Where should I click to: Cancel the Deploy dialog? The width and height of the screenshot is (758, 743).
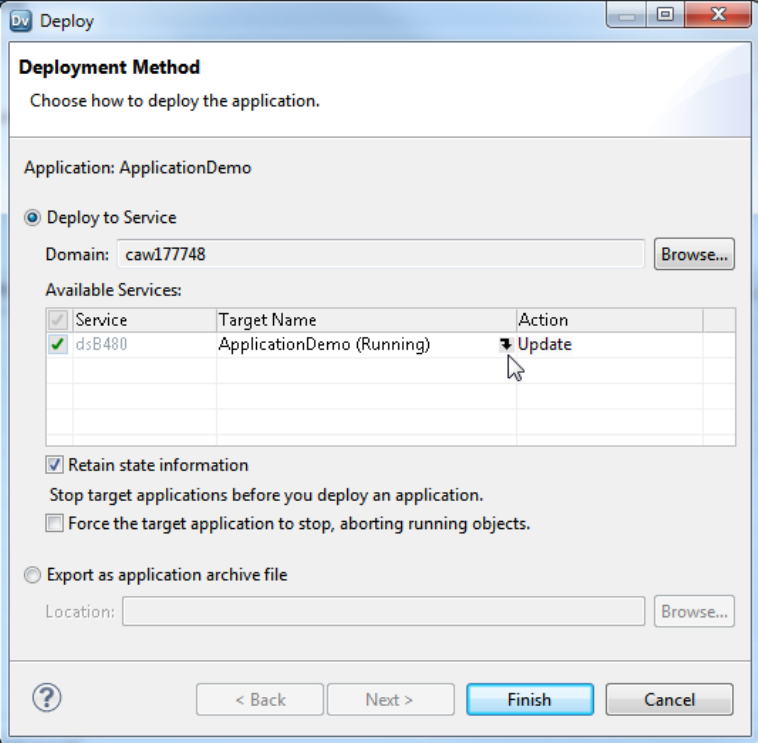pos(669,699)
